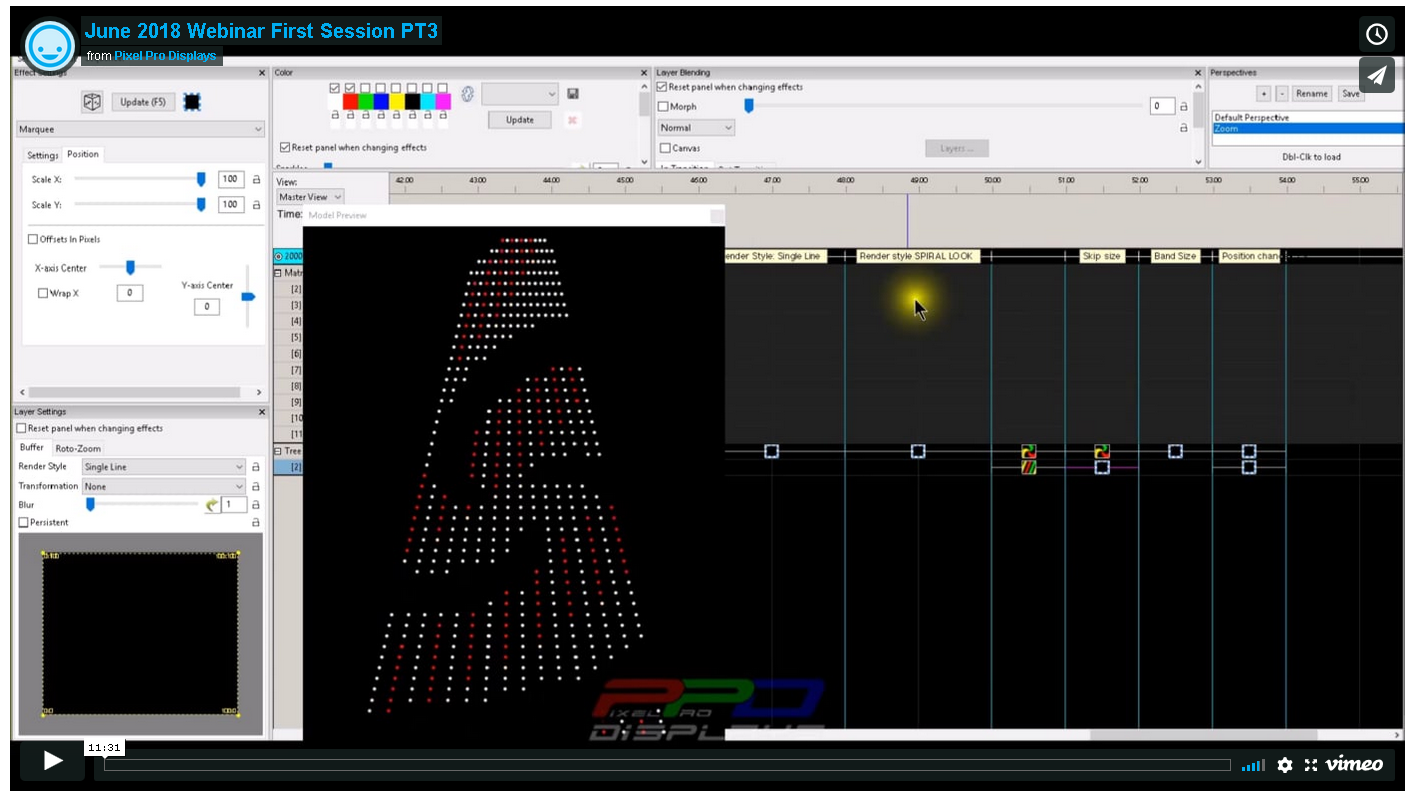Open the Normal blend mode dropdown

697,128
